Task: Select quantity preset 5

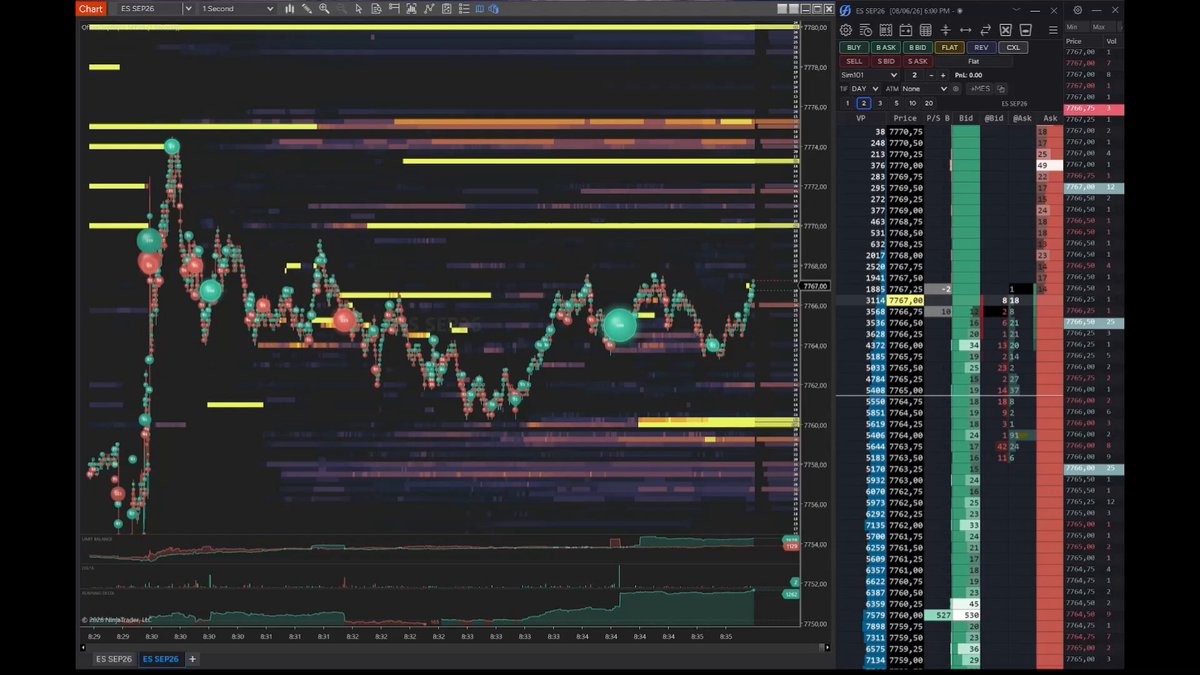Action: [896, 103]
